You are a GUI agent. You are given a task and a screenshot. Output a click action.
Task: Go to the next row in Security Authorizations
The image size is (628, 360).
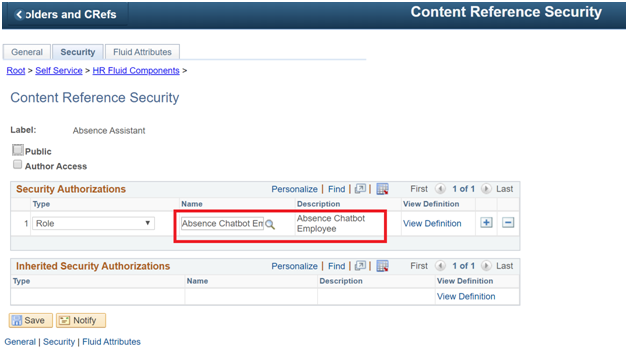click(486, 189)
